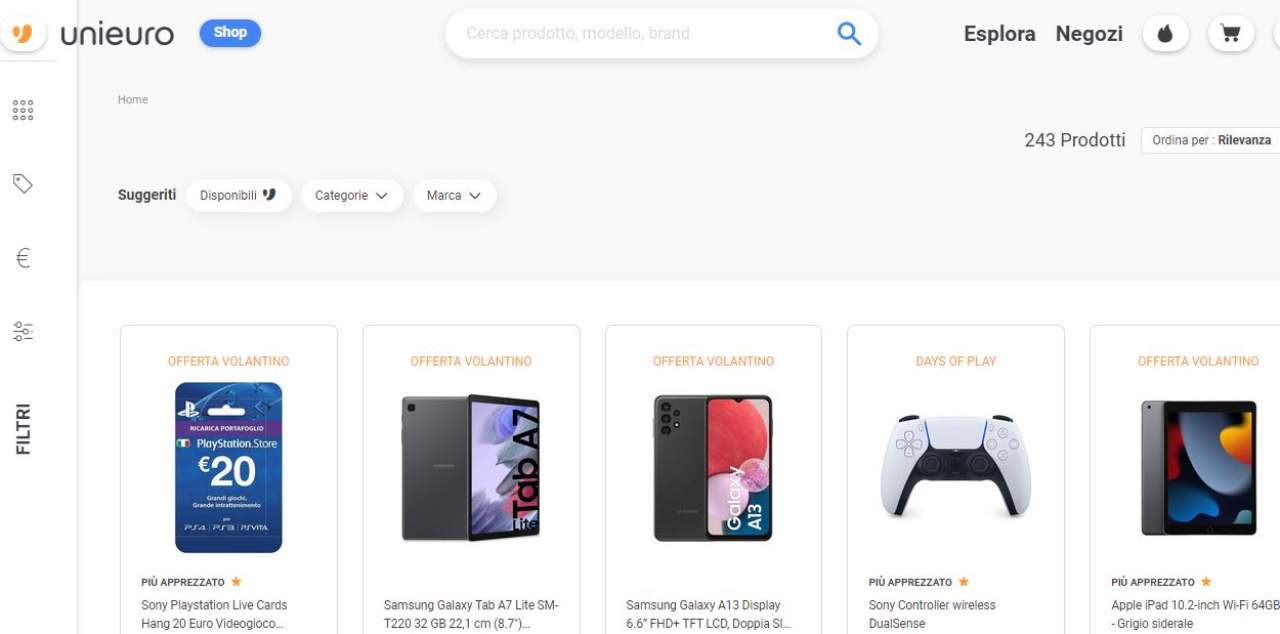
Task: Toggle the Disponibili availability filter
Action: 238,196
